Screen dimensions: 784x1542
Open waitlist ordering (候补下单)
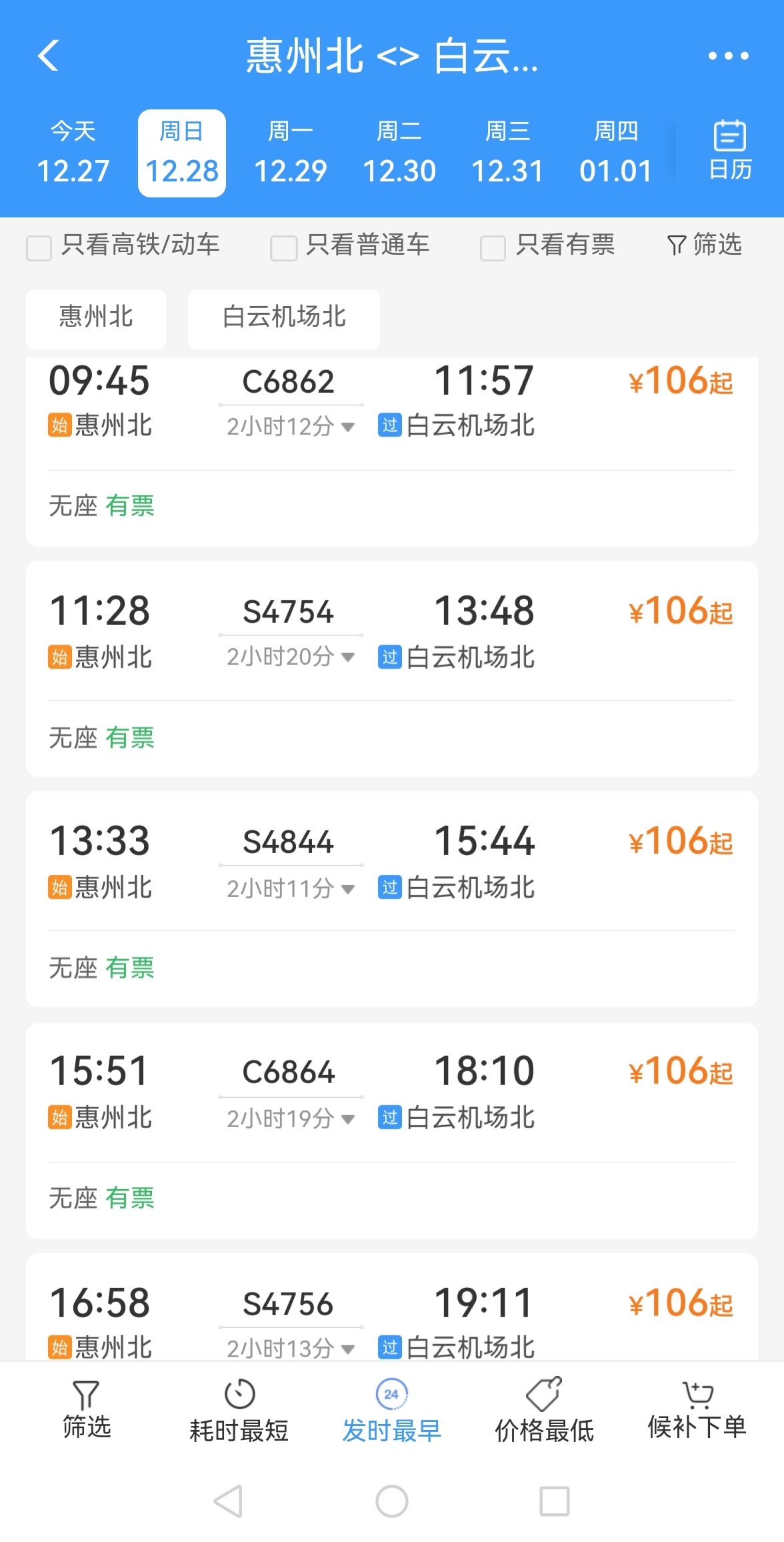click(697, 1409)
